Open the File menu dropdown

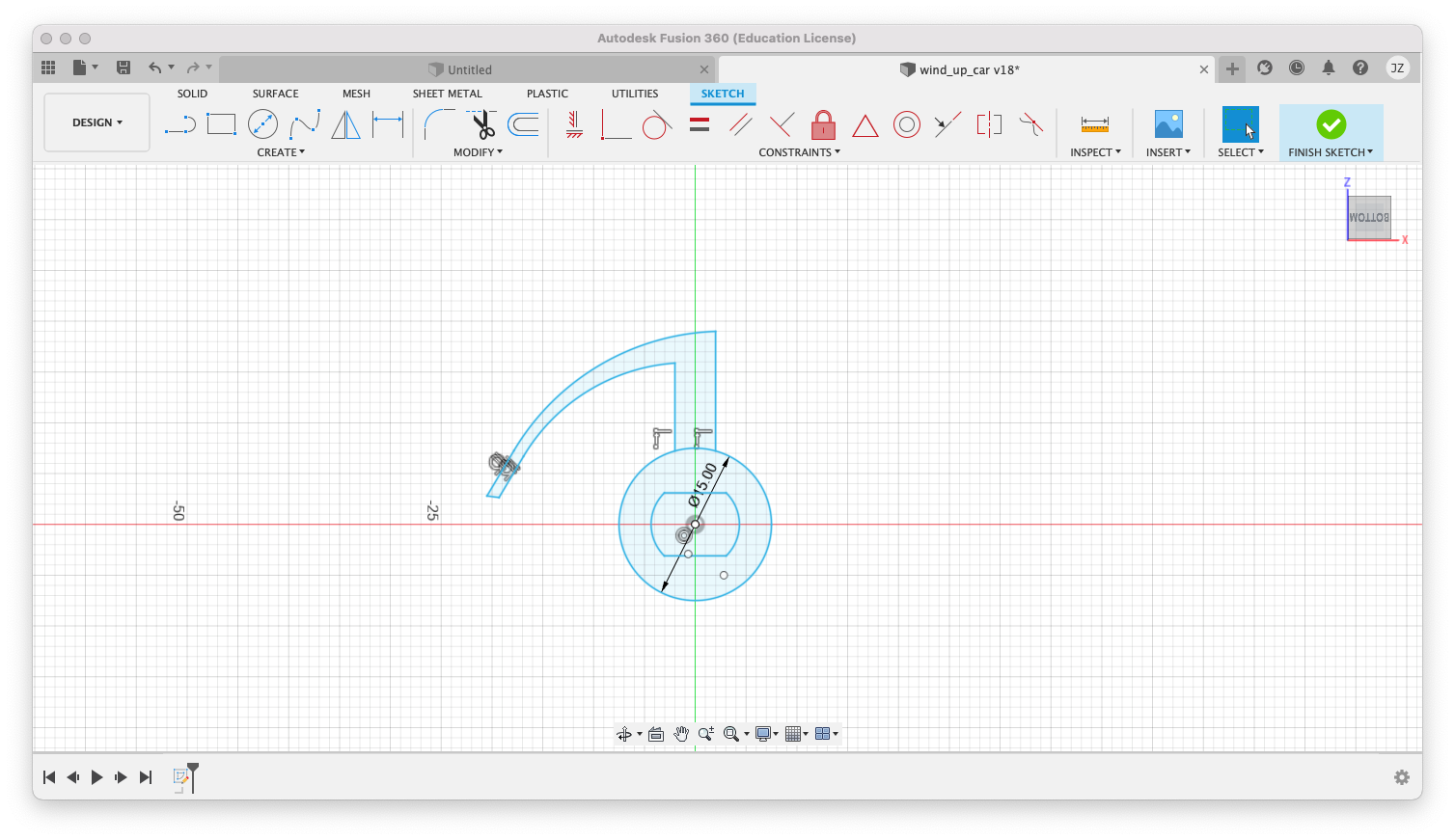coord(85,68)
